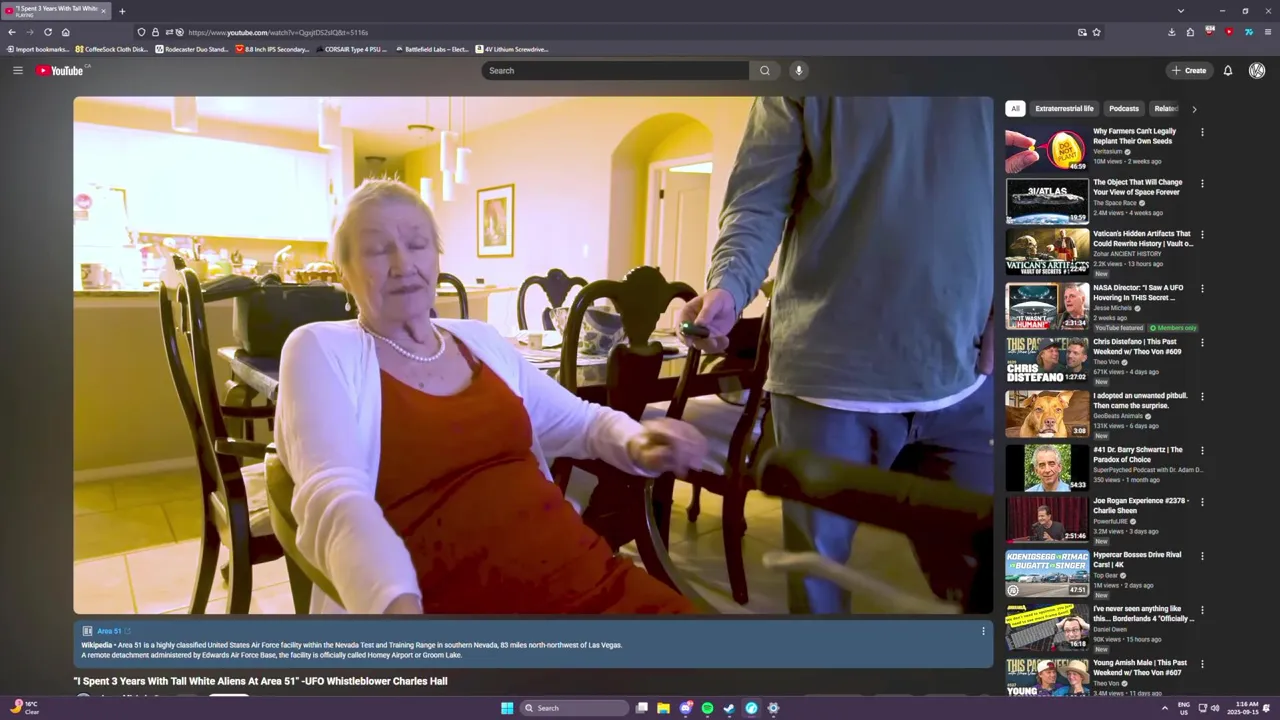The image size is (1280, 720).
Task: Open Paradox of Choice video thumbnail
Action: [x=1047, y=468]
